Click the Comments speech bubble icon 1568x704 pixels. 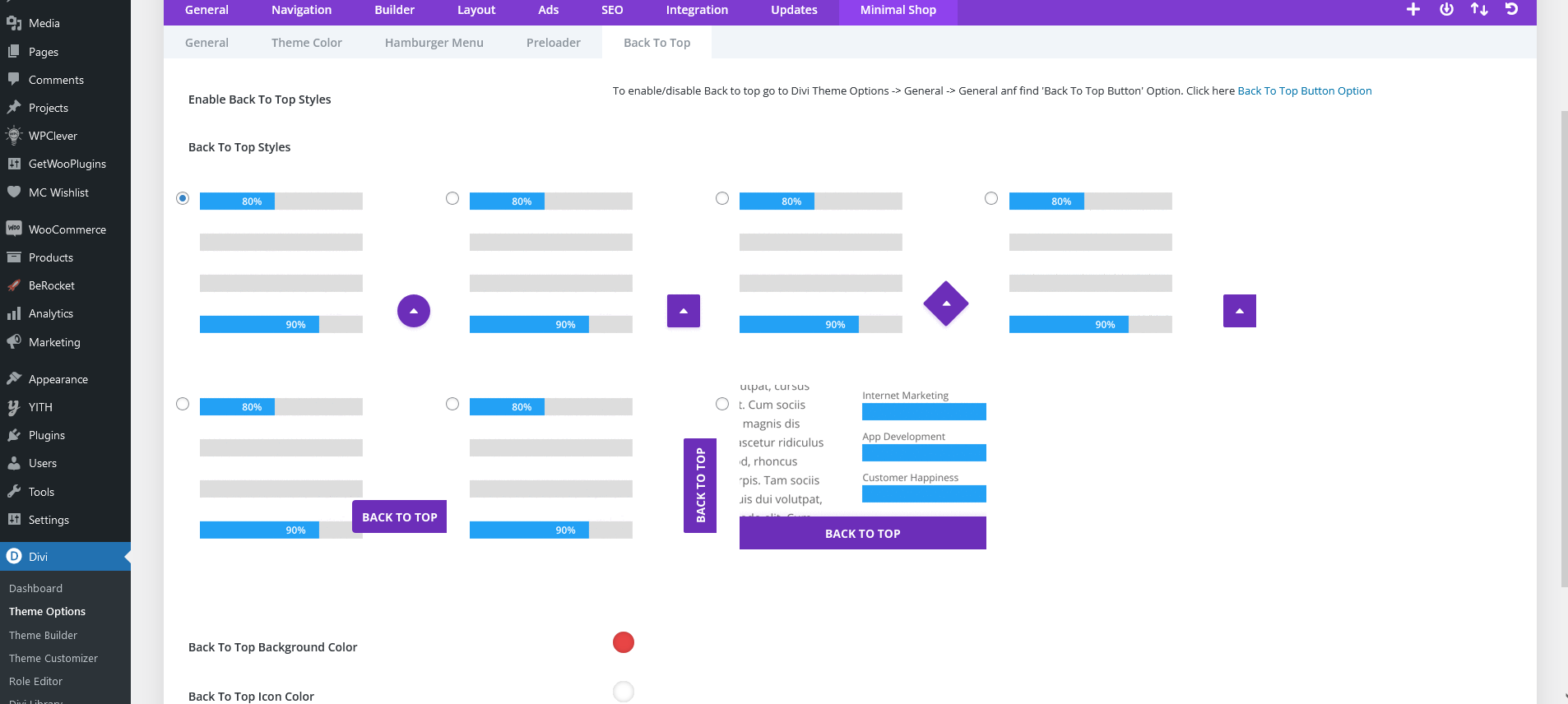(x=14, y=79)
